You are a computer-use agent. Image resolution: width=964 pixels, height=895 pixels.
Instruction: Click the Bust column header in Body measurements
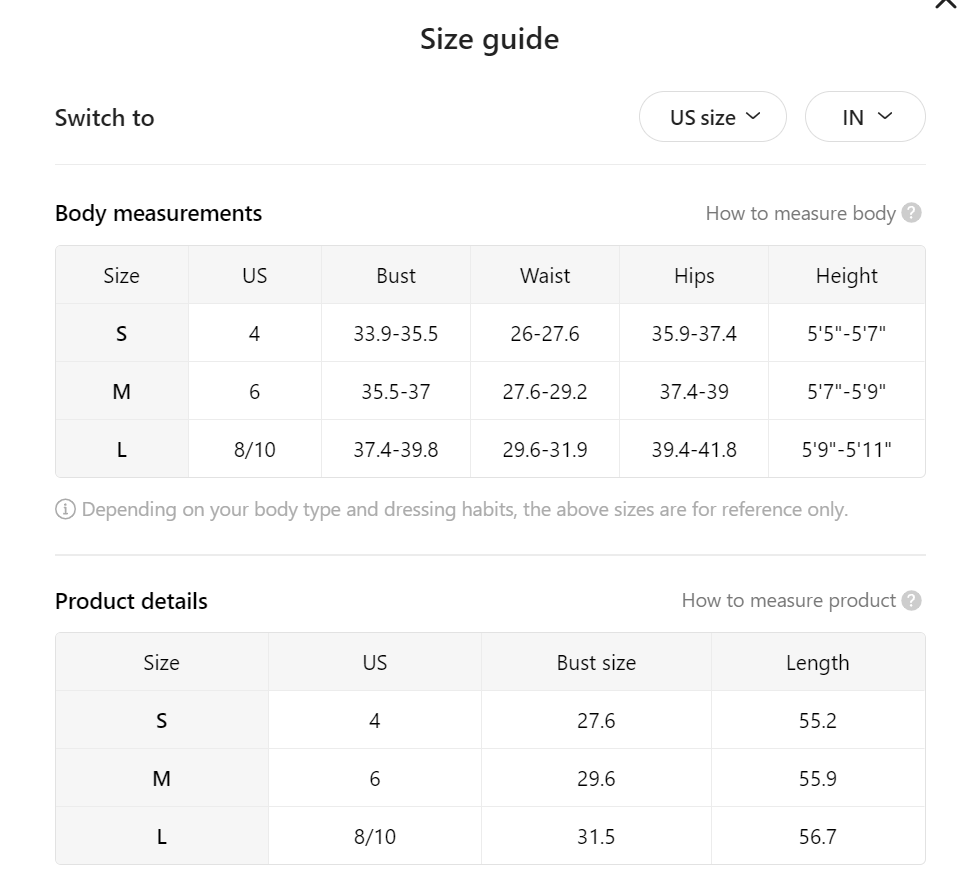pos(396,276)
